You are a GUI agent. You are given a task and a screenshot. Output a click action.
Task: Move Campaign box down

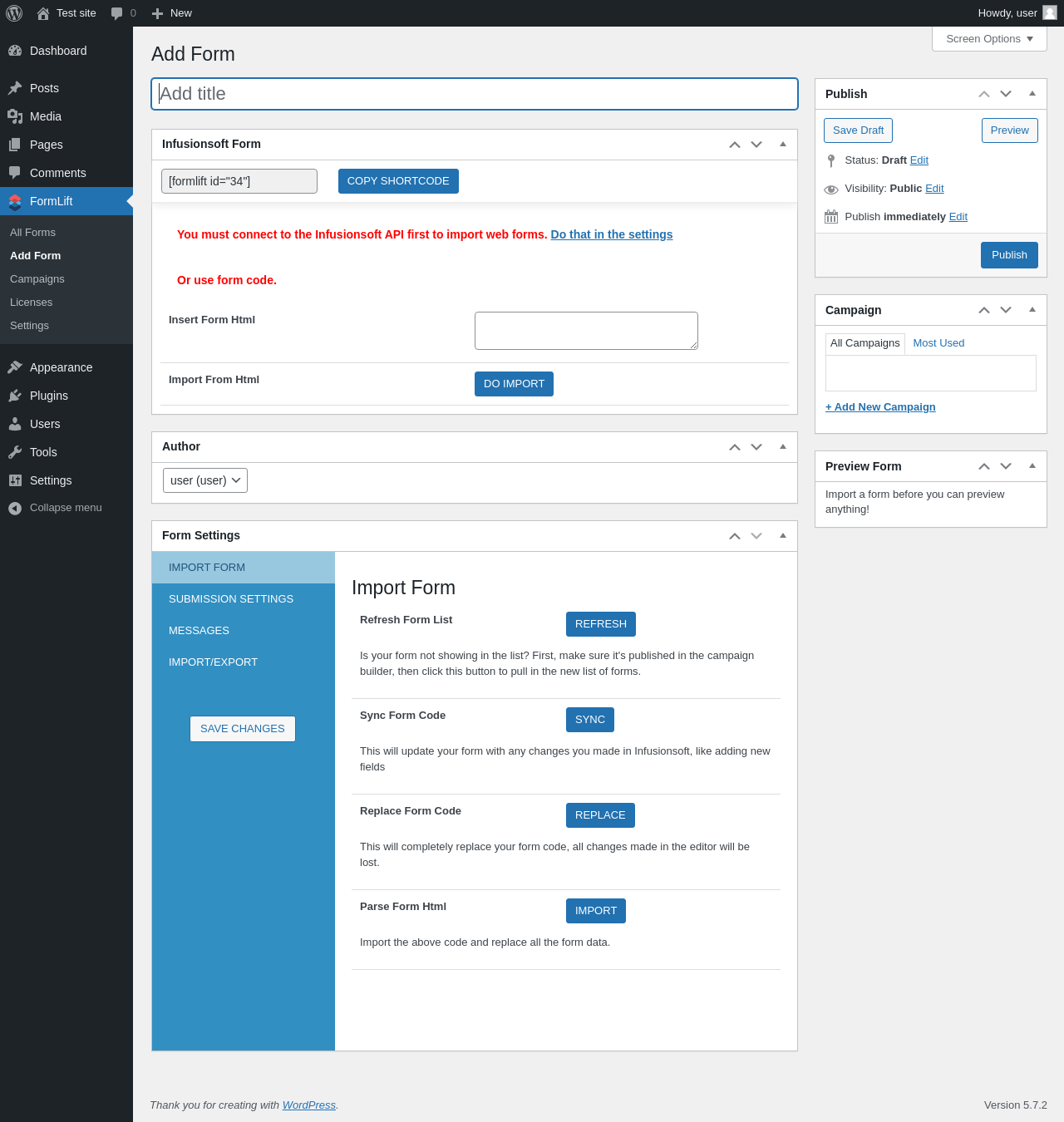(x=1006, y=310)
